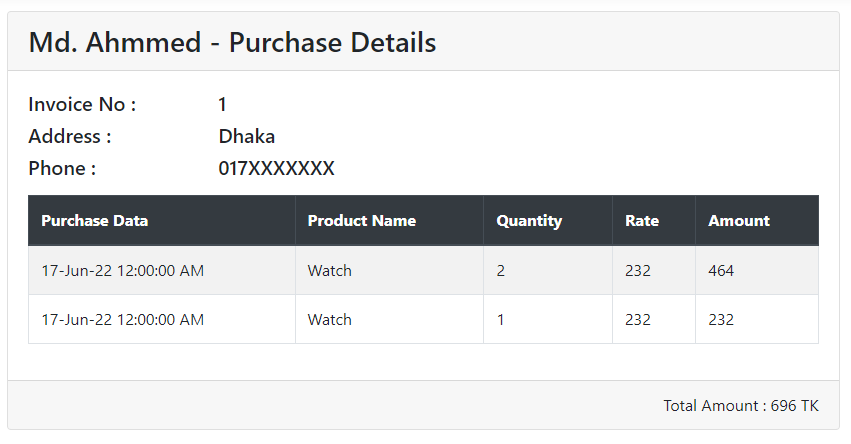Click the Md. Ahmmed - Purchase Details heading
Image resolution: width=851 pixels, height=444 pixels.
(232, 42)
